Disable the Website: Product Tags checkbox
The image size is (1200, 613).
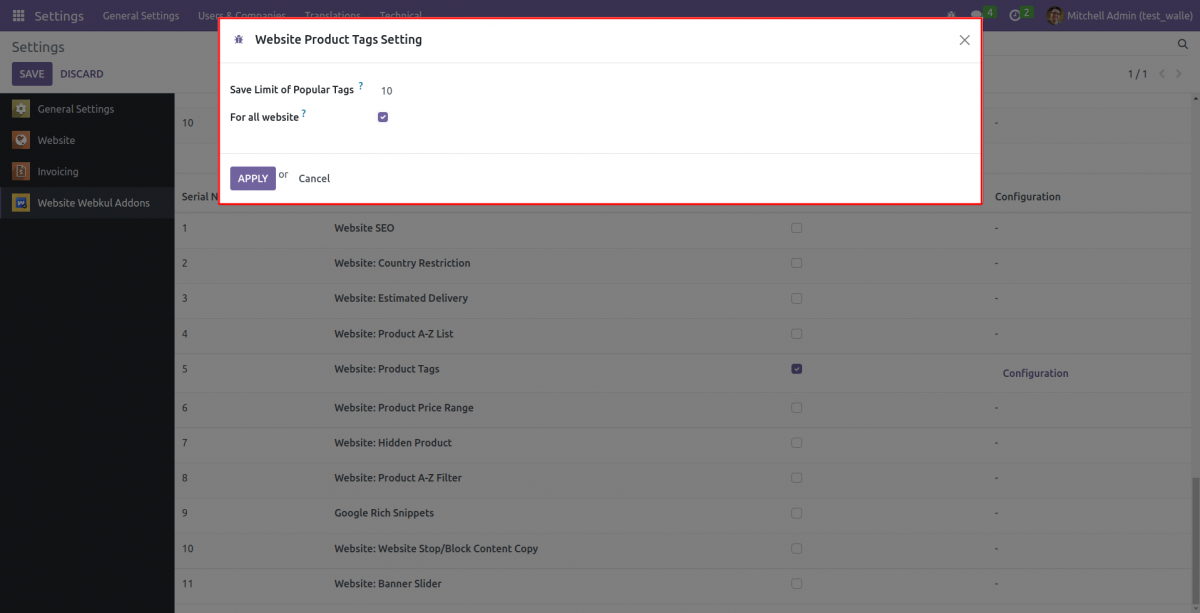point(796,368)
